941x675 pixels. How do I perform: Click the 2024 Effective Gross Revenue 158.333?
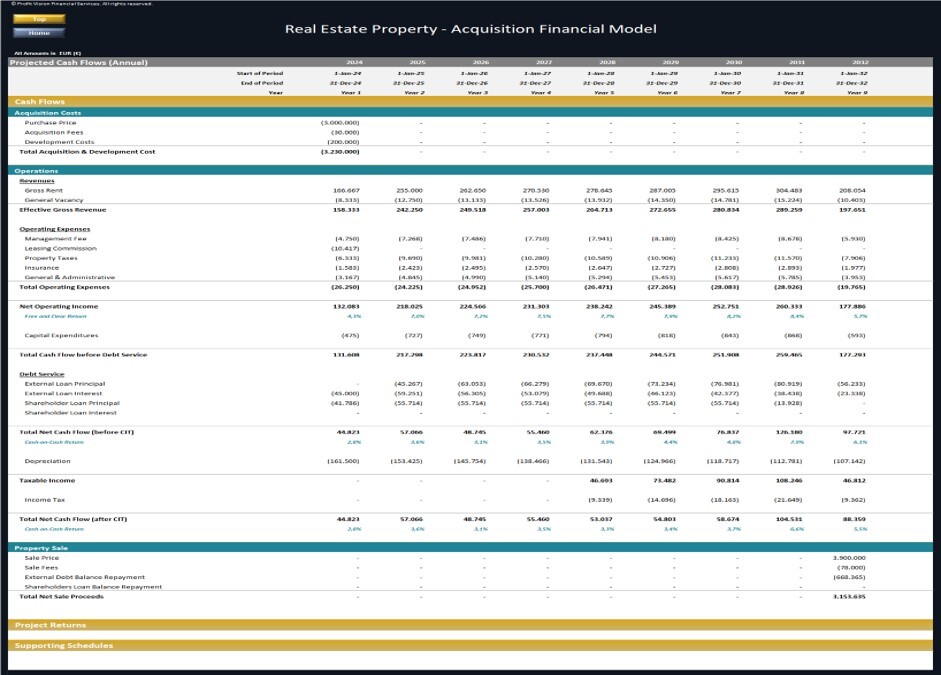pos(346,210)
